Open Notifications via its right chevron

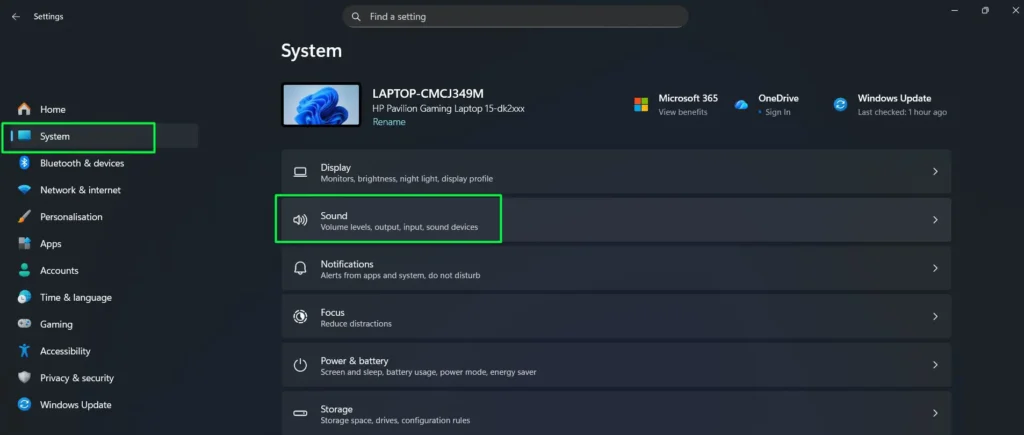tap(935, 268)
